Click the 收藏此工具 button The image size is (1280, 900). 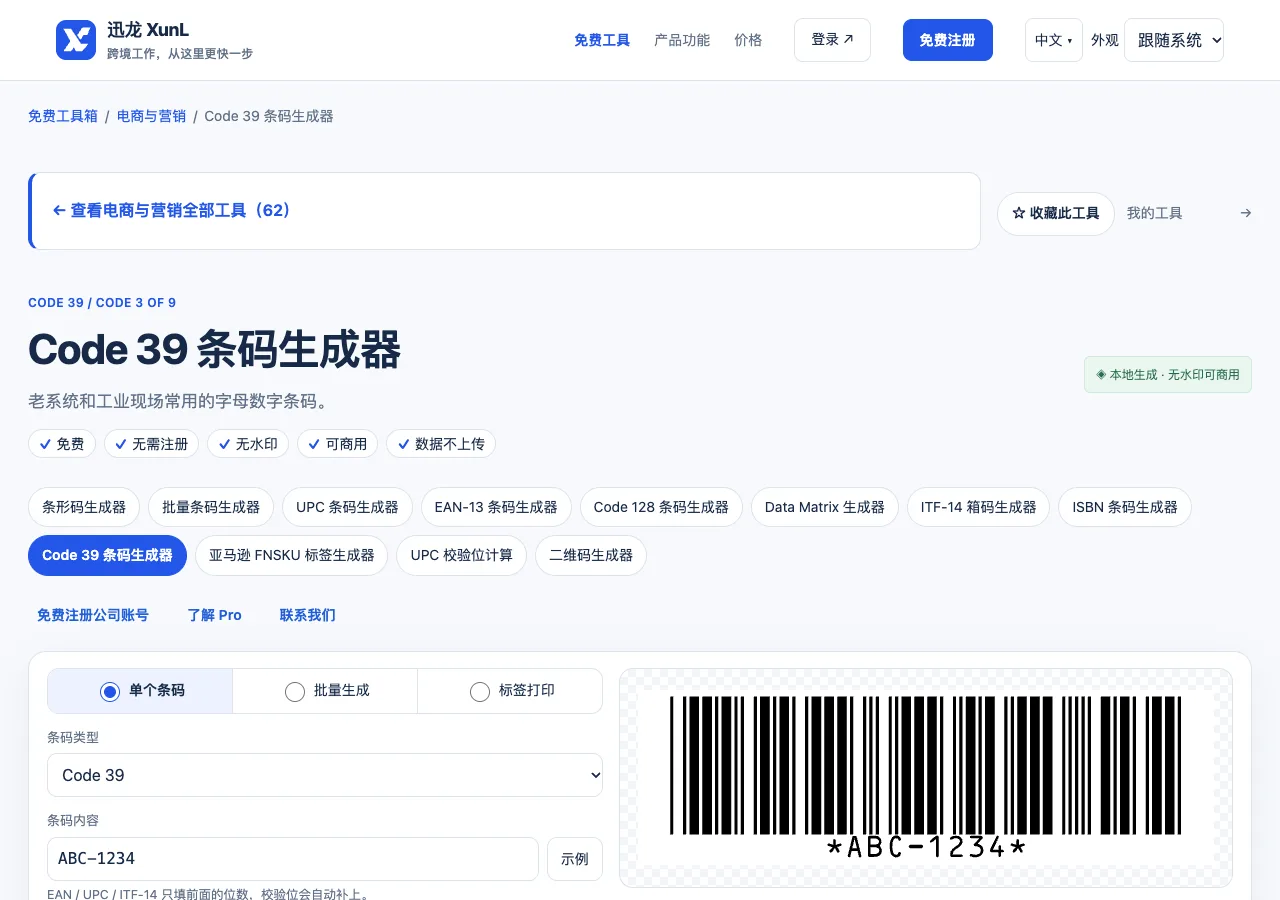(x=1056, y=214)
